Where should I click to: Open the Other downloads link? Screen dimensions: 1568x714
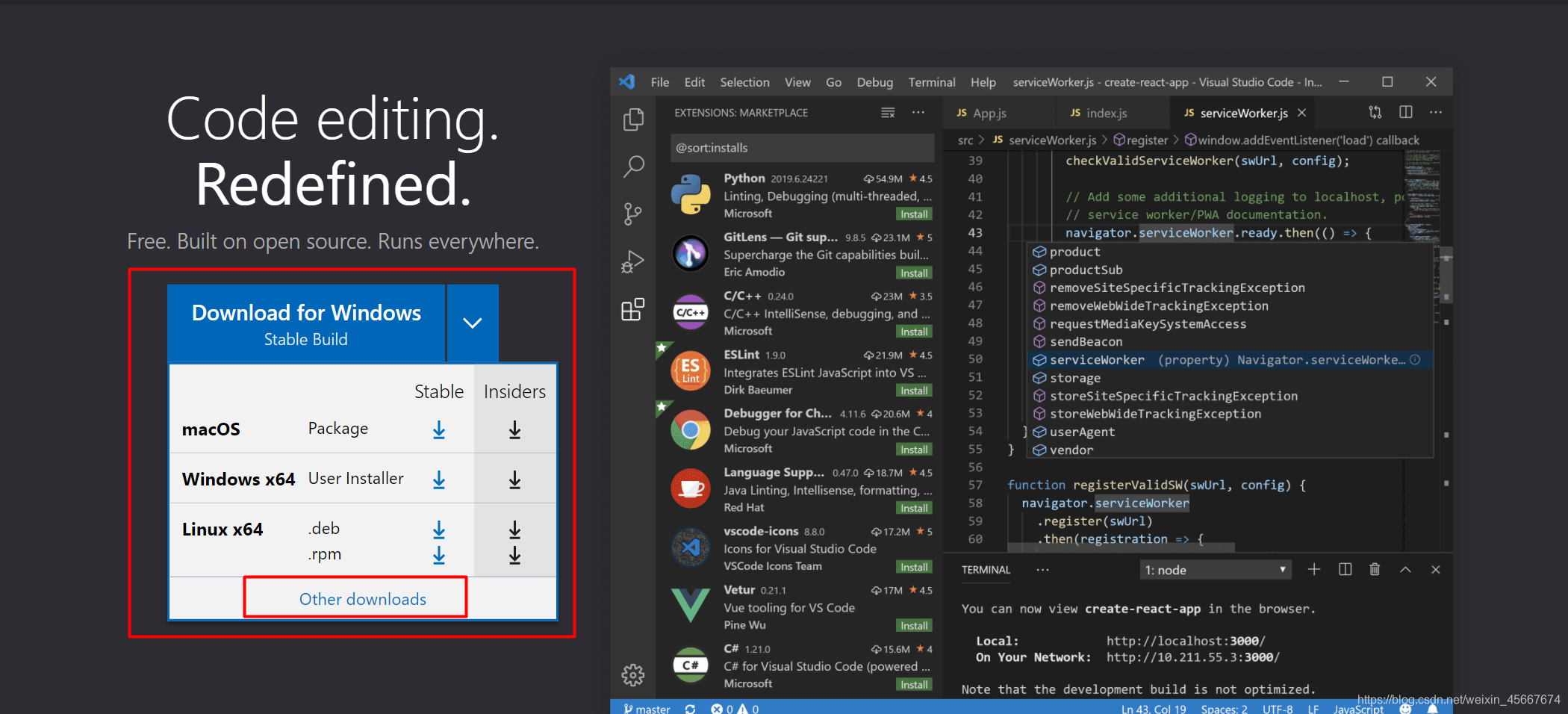point(363,599)
